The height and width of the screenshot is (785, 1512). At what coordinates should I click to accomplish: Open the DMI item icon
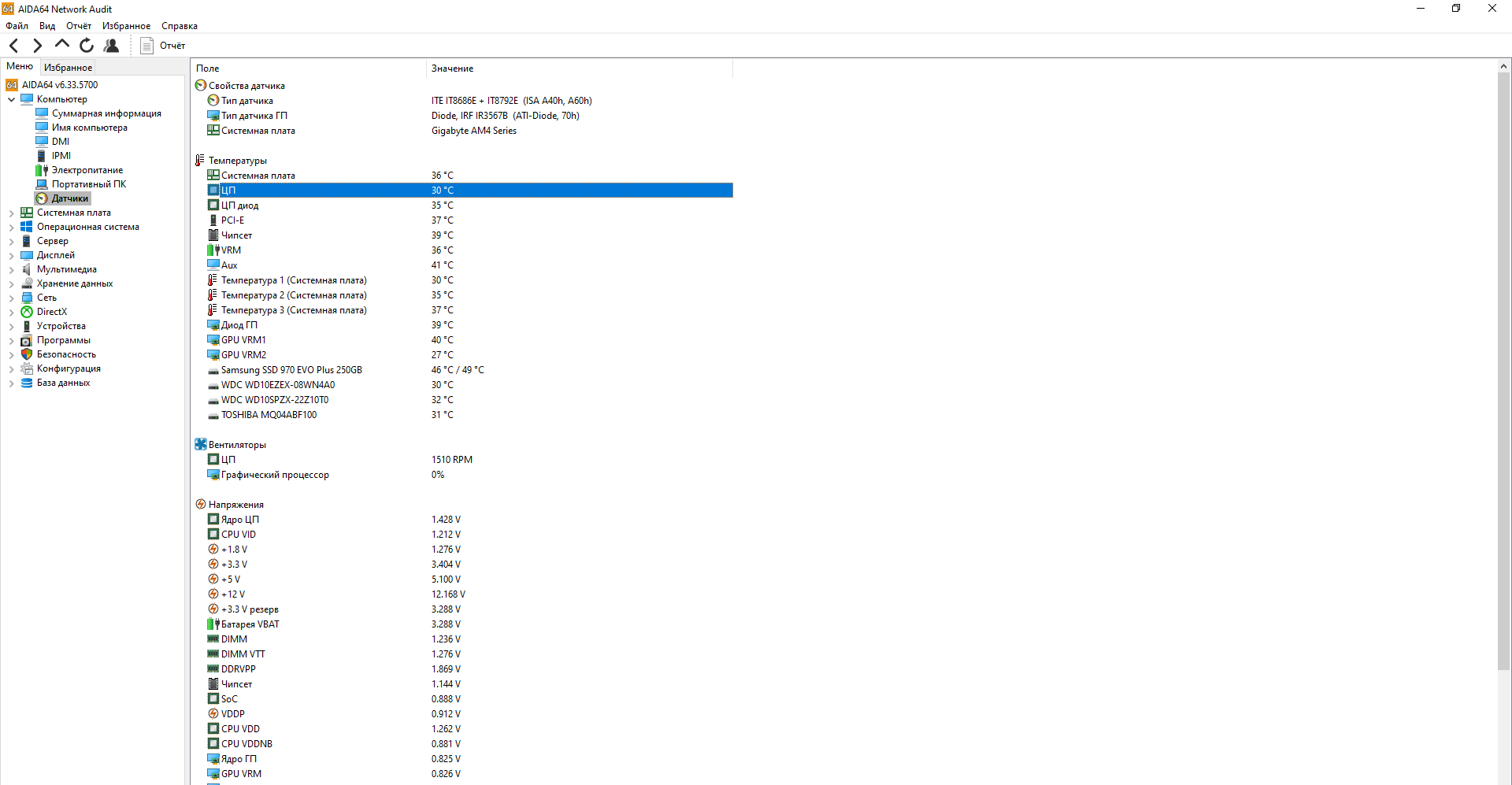tap(42, 142)
